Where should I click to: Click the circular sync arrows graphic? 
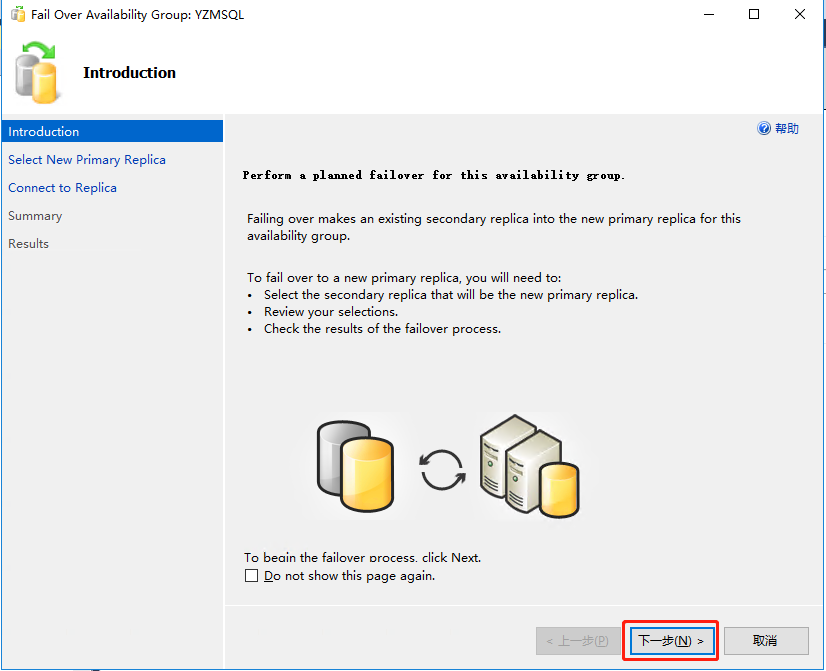click(x=442, y=469)
